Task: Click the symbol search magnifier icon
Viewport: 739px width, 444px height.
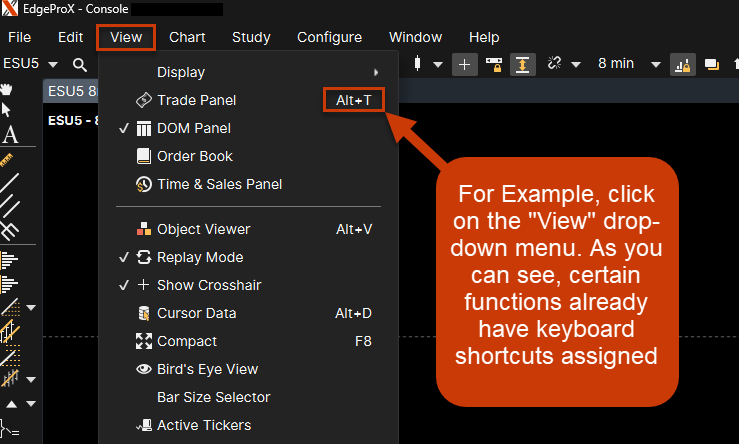Action: point(79,65)
